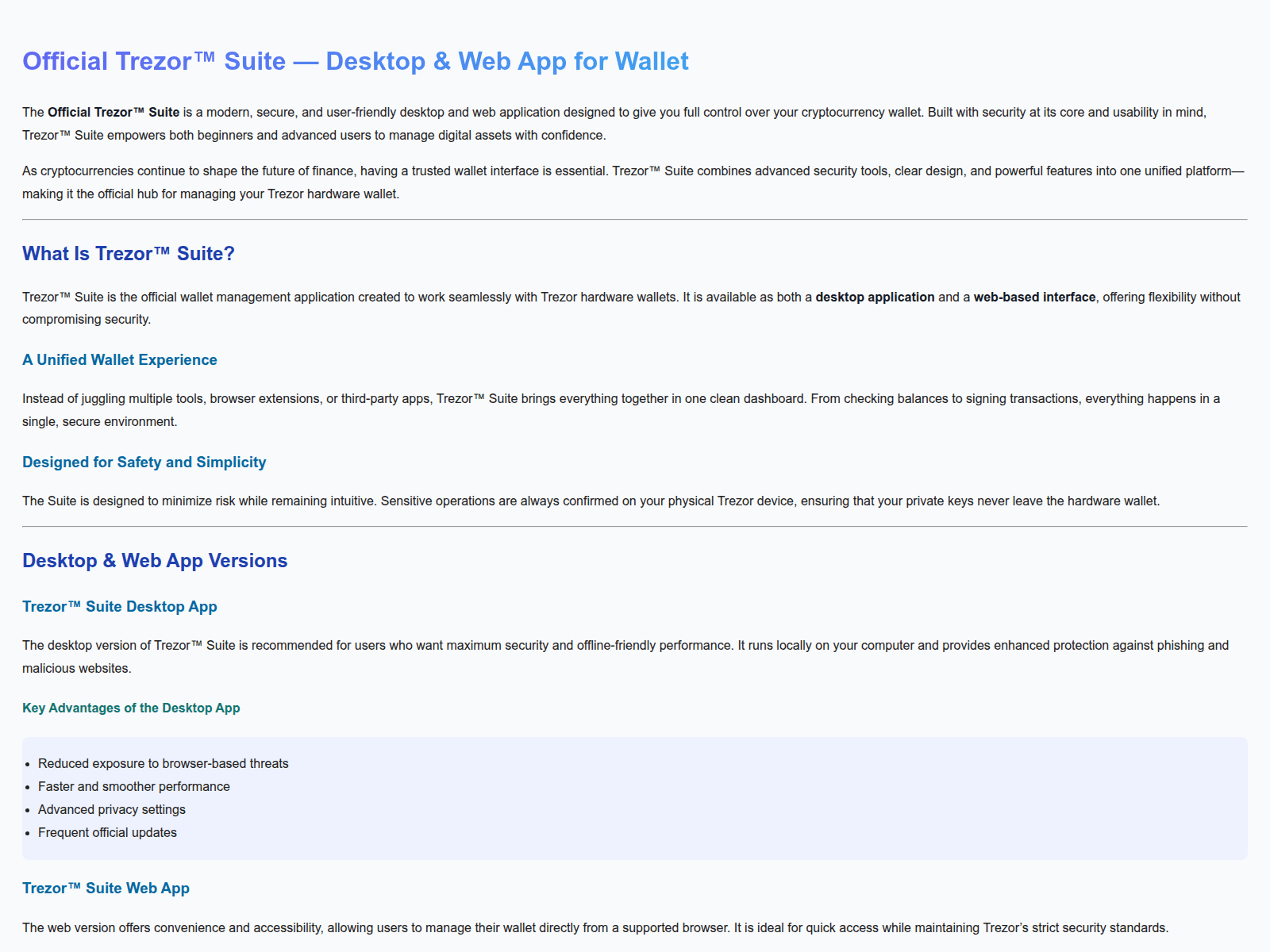This screenshot has height=952, width=1270.
Task: Click the main heading Official Trezor Suite
Action: (x=355, y=61)
